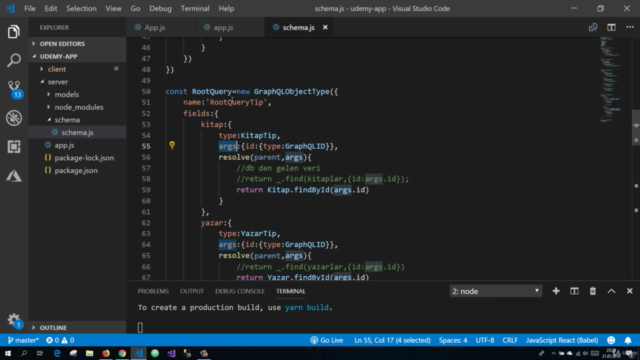Screen dimensions: 640x360
Task: Open Windows Start menu
Action: pos(8,353)
